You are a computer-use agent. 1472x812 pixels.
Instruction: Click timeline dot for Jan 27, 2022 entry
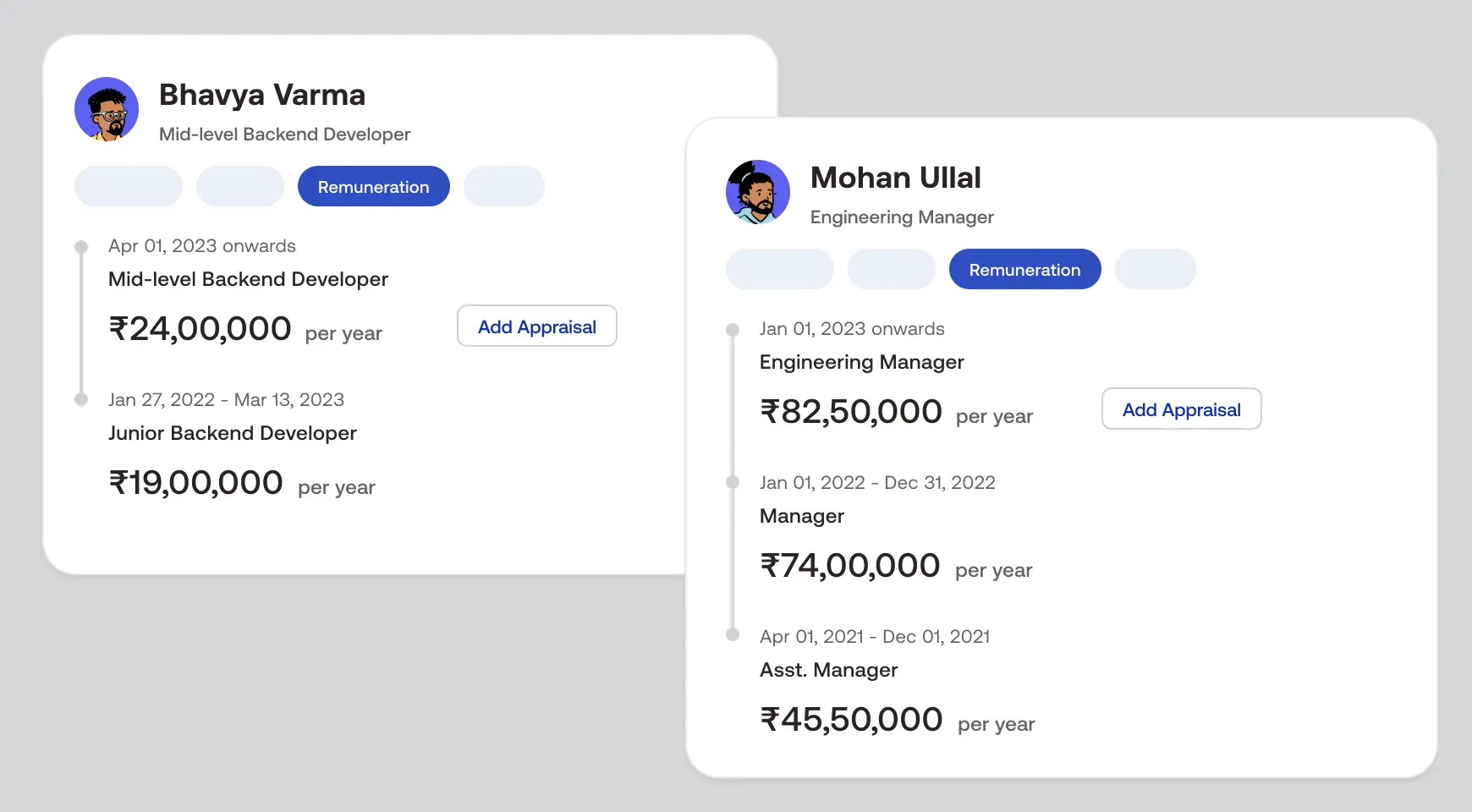(x=81, y=399)
